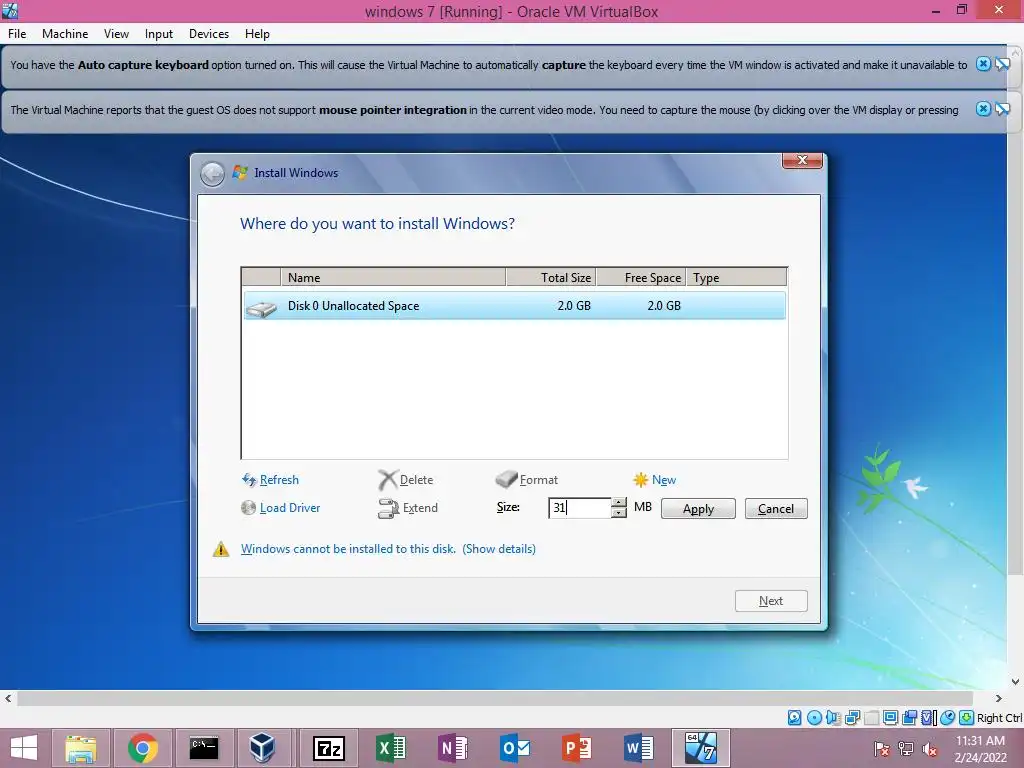Open 7-Zip from the taskbar
Screen dimensions: 1024x768
point(328,748)
